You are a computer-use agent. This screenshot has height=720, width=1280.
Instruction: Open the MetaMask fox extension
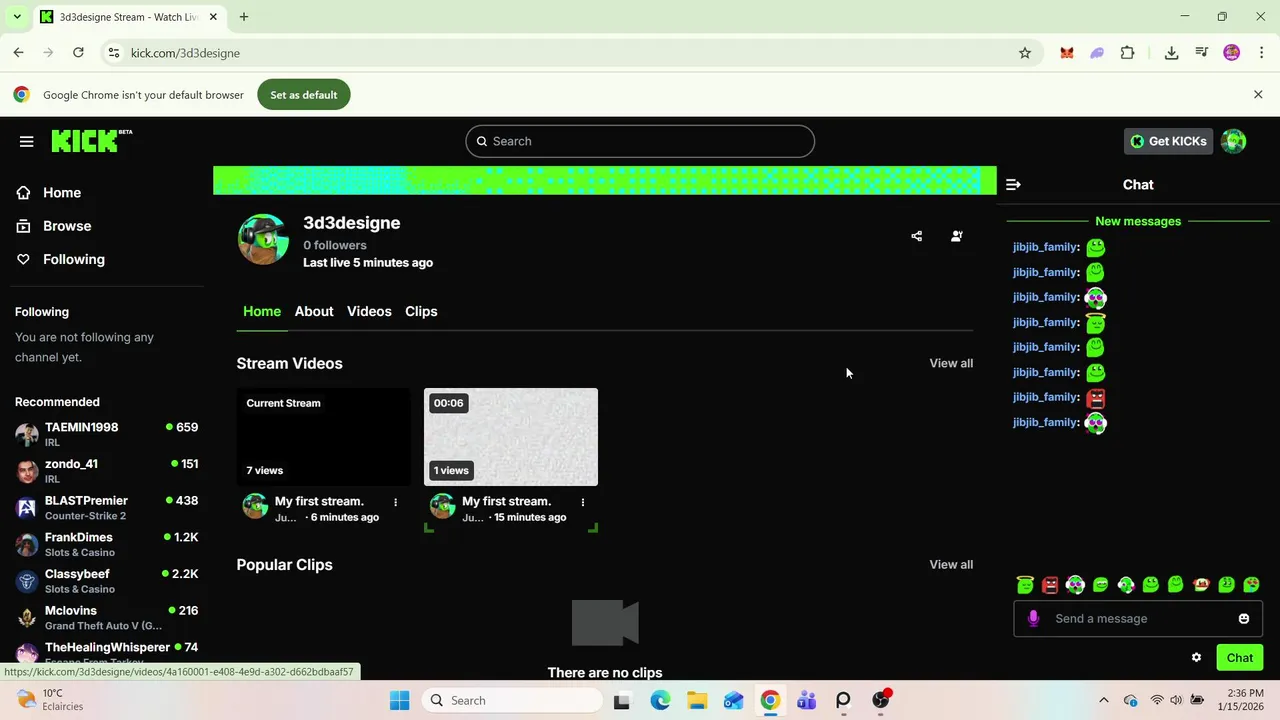1067,53
